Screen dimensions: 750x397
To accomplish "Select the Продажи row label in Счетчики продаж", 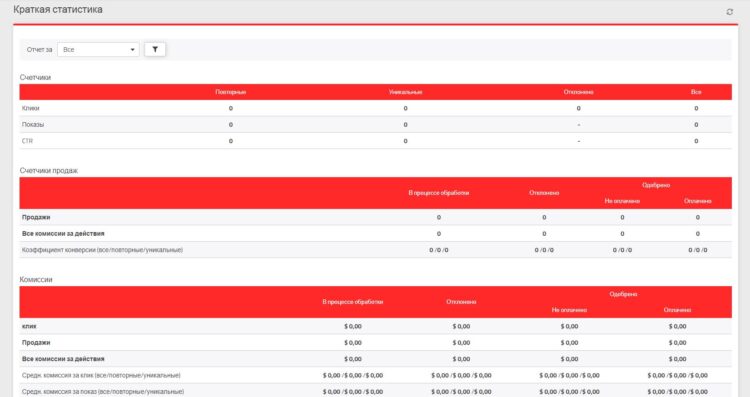I will click(36, 217).
